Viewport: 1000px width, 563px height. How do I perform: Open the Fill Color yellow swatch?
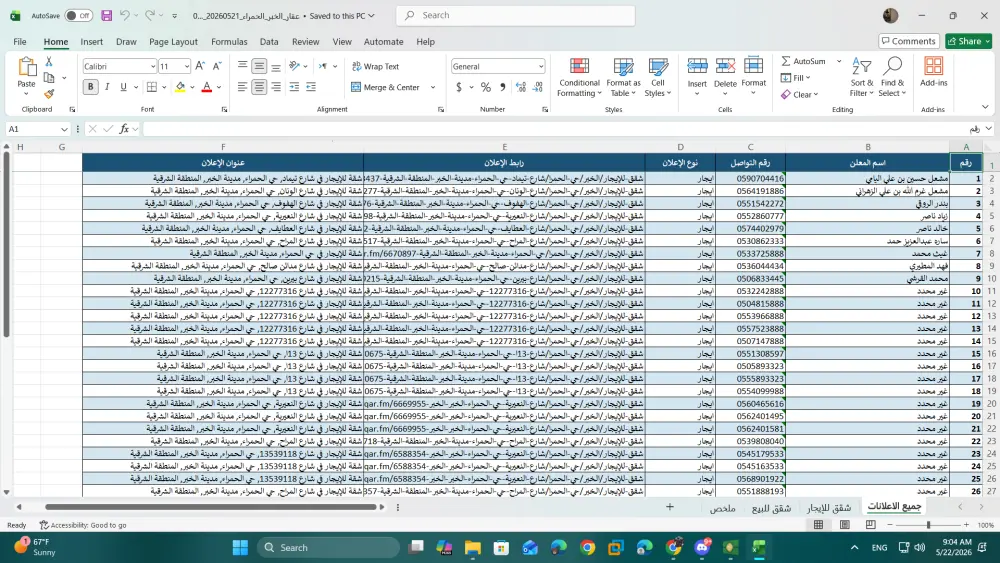180,87
